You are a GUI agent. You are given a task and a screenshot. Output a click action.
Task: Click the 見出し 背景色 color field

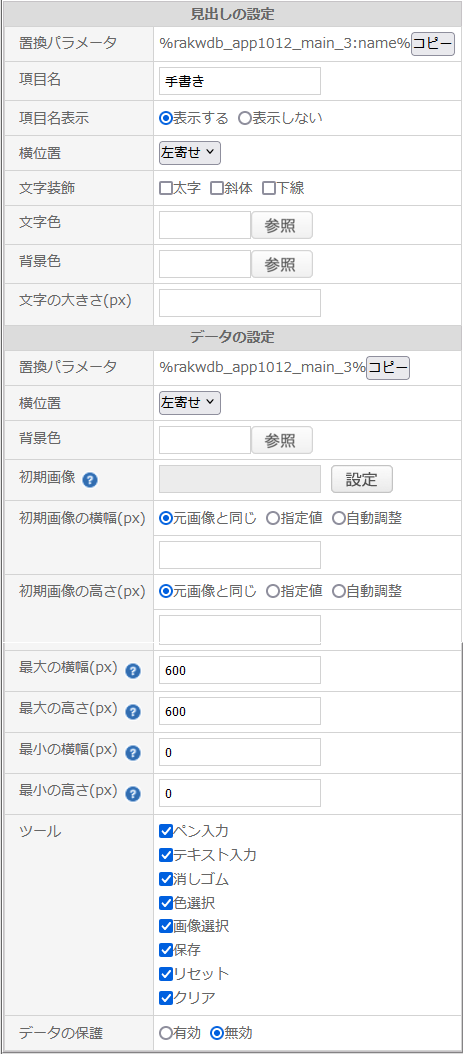[205, 264]
